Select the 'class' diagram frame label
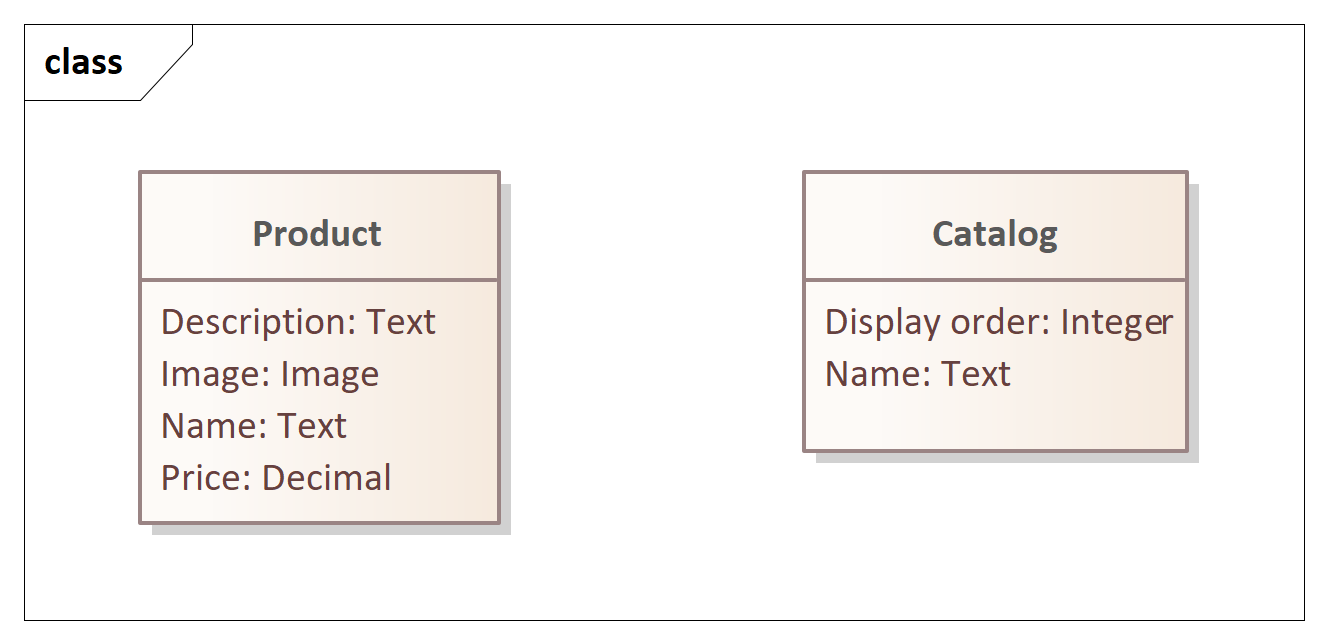Viewport: 1328px width, 644px height. point(84,62)
